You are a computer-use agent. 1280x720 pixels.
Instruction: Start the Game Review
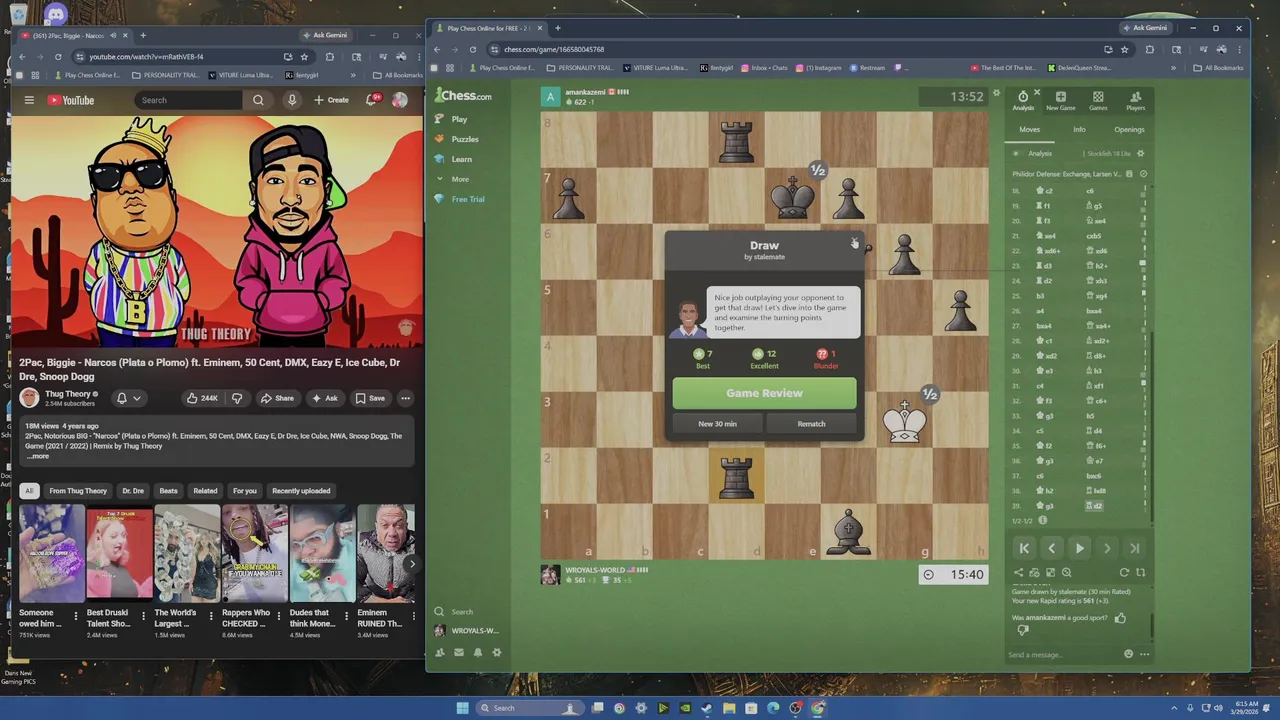[764, 393]
